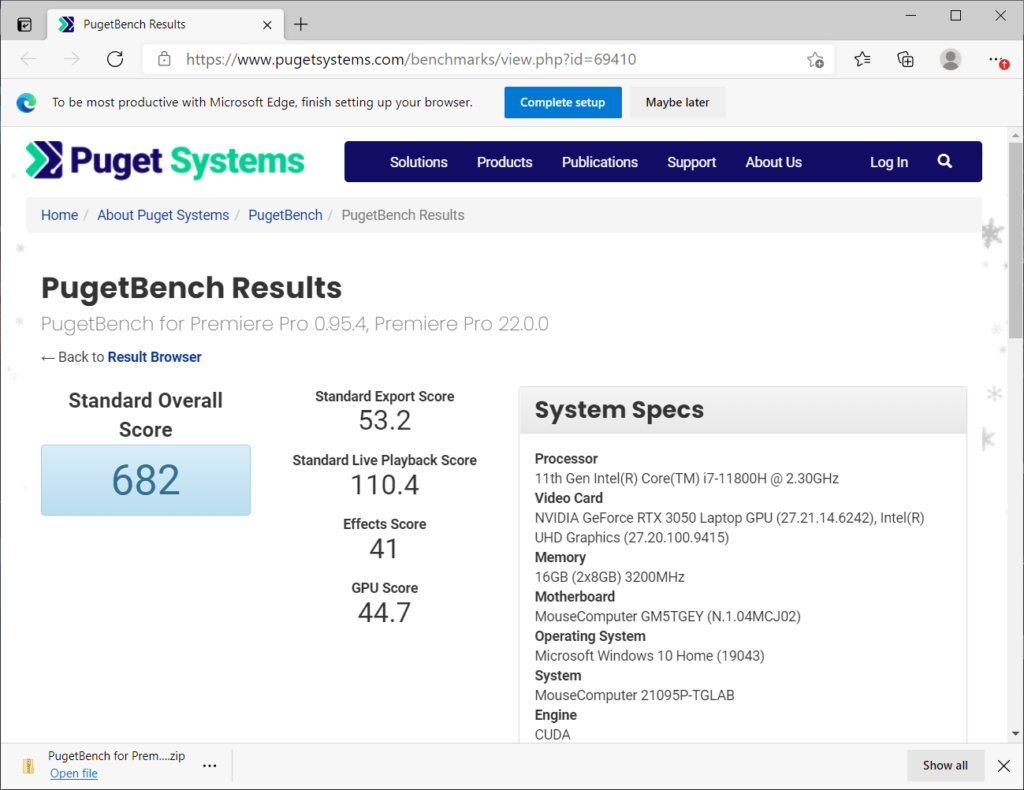Click the i7-11800H processor text

pos(686,479)
